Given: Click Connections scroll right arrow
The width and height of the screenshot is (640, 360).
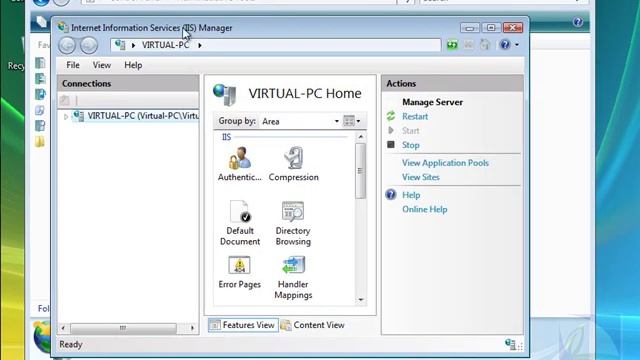Looking at the screenshot, I should (x=192, y=328).
